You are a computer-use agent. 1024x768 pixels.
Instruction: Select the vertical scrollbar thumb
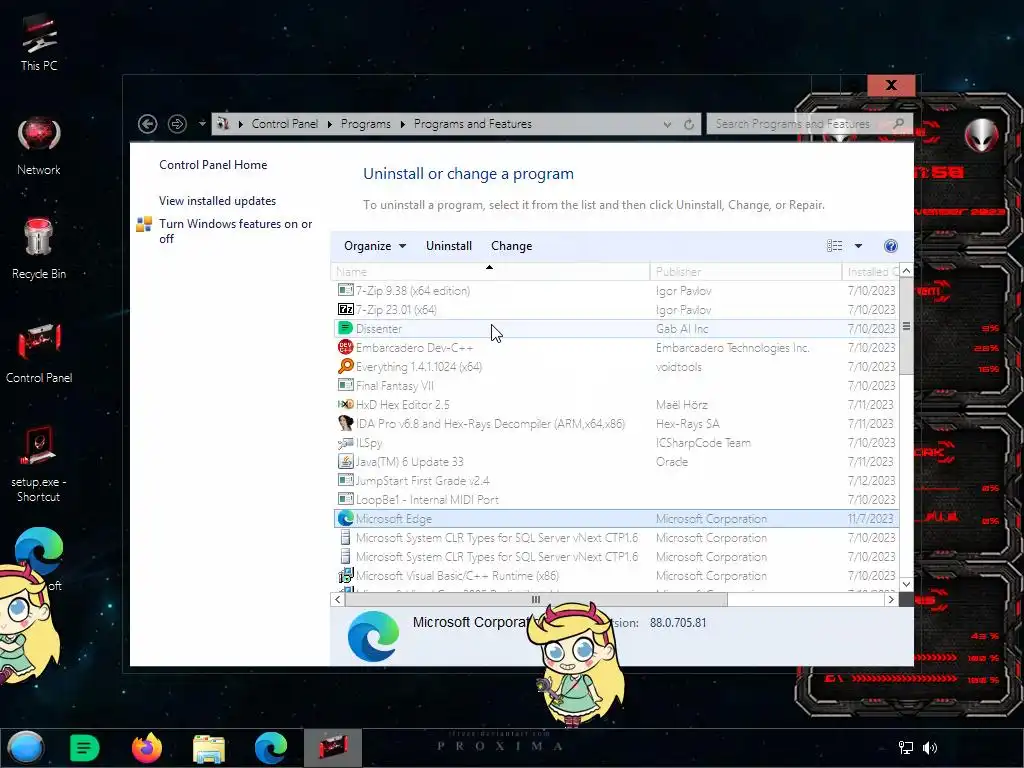coord(906,327)
